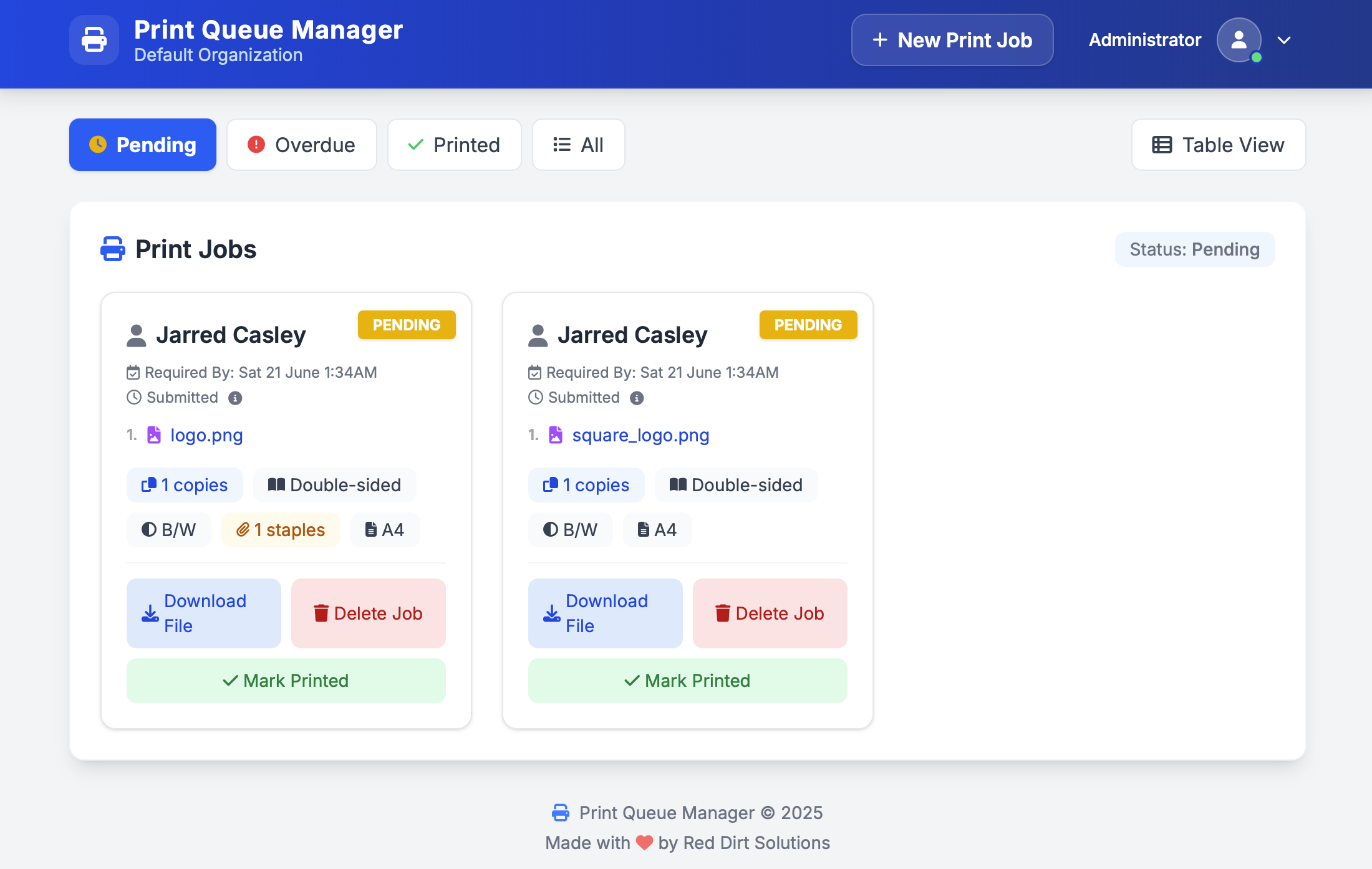1372x869 pixels.
Task: Switch to Table View
Action: click(1219, 145)
